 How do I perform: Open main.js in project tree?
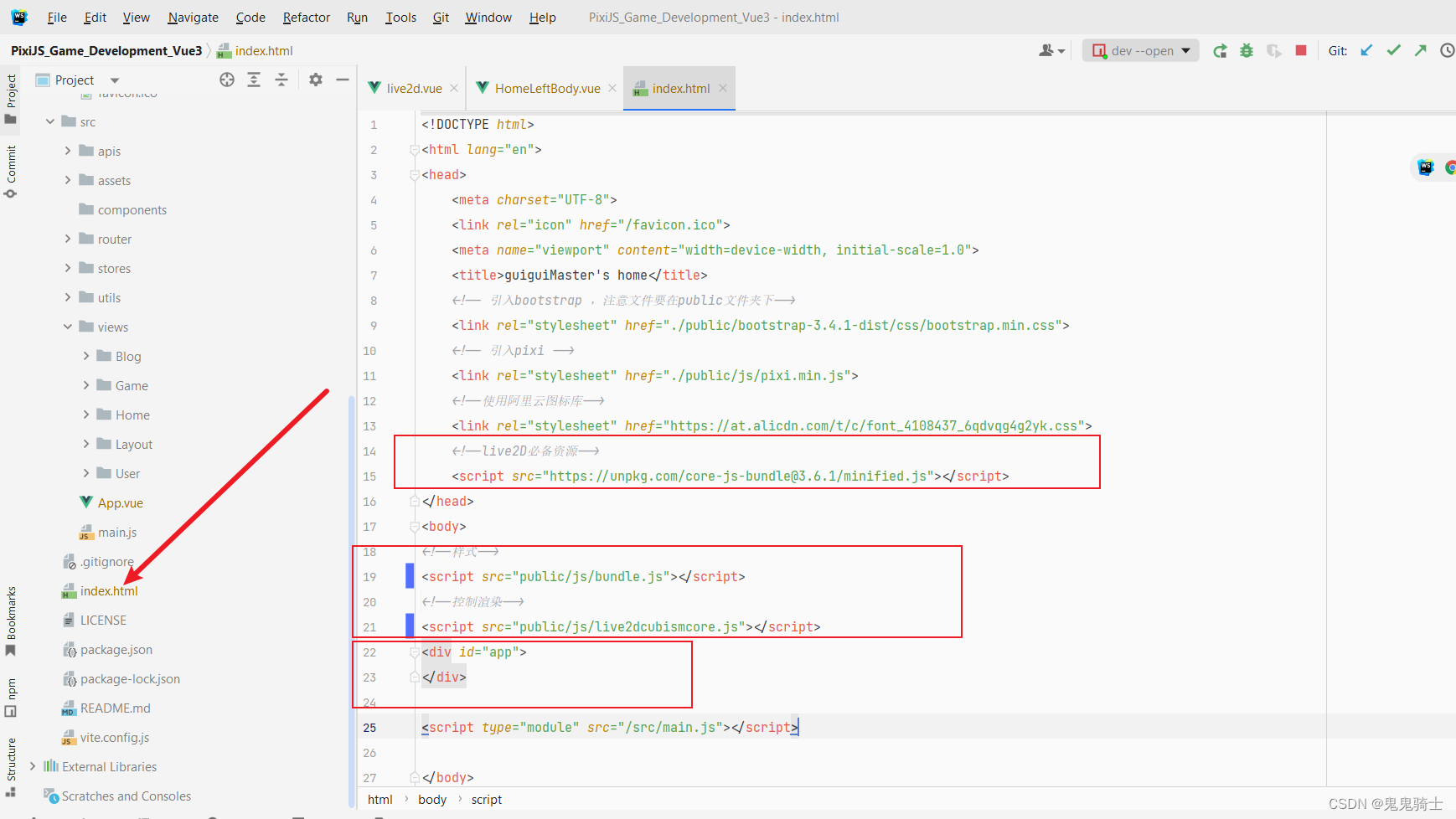[108, 532]
